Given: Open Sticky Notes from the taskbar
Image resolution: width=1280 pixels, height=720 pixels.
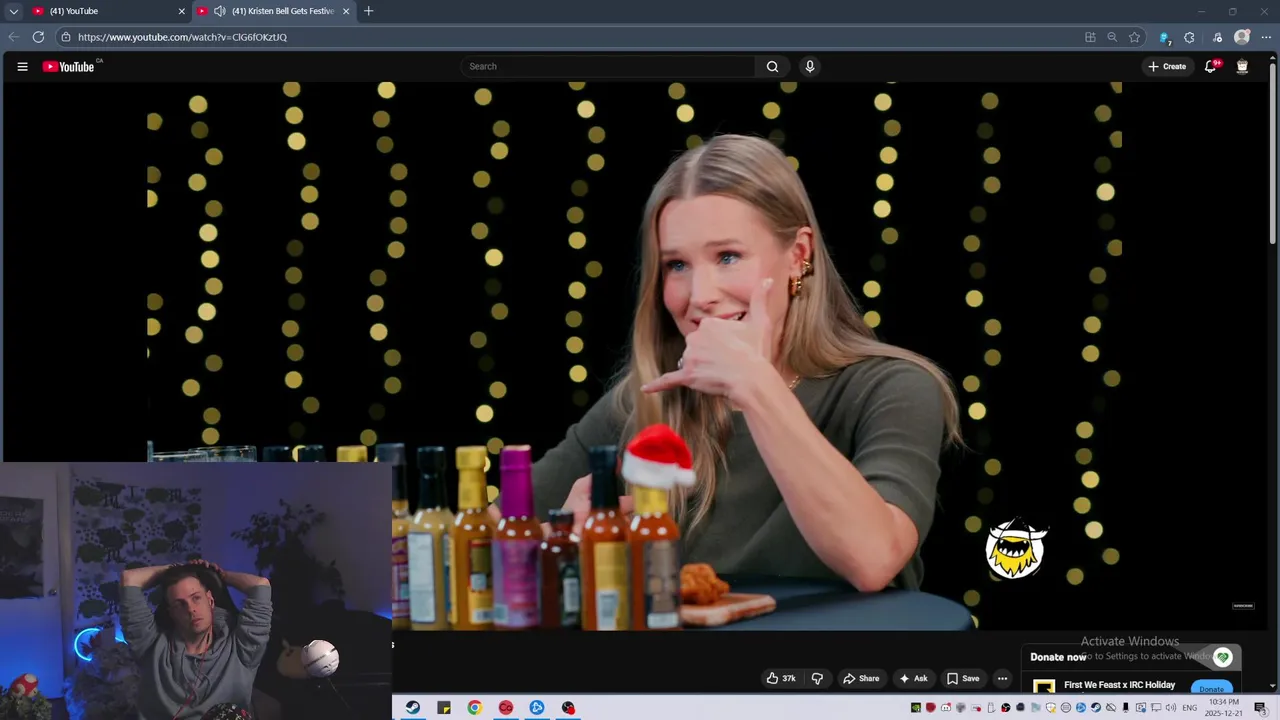Looking at the screenshot, I should pyautogui.click(x=444, y=708).
